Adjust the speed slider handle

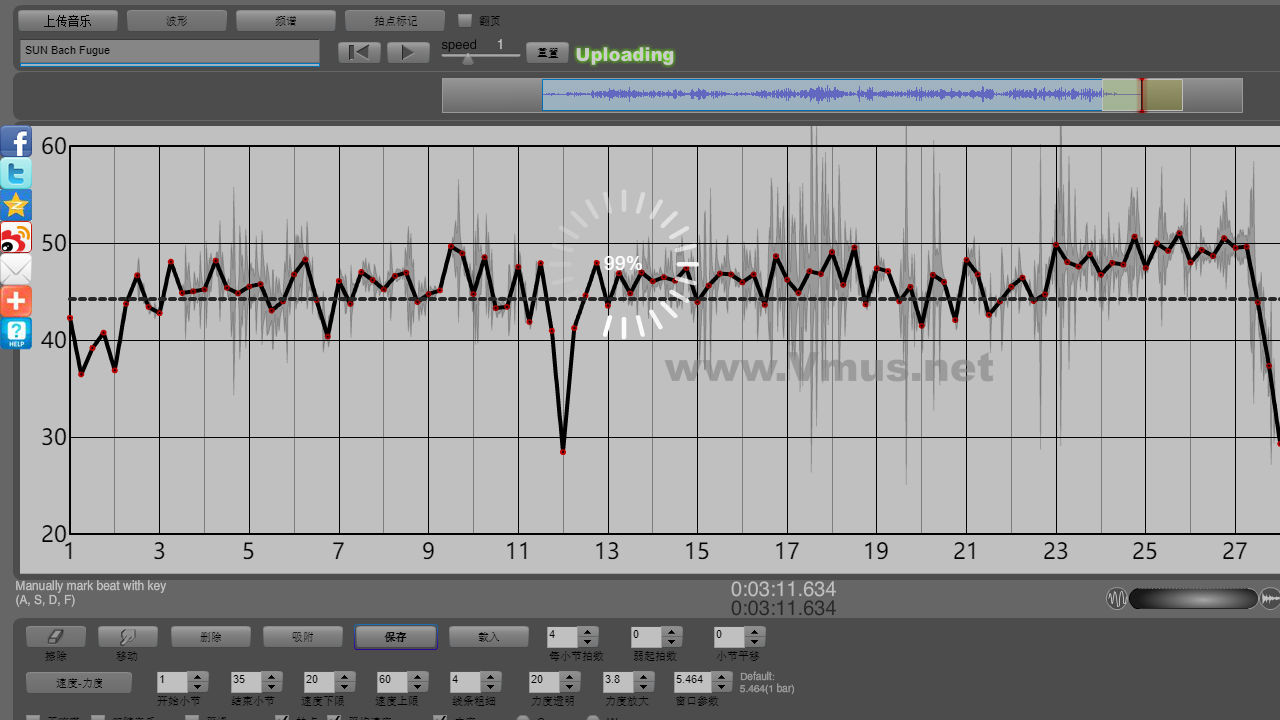[x=467, y=59]
